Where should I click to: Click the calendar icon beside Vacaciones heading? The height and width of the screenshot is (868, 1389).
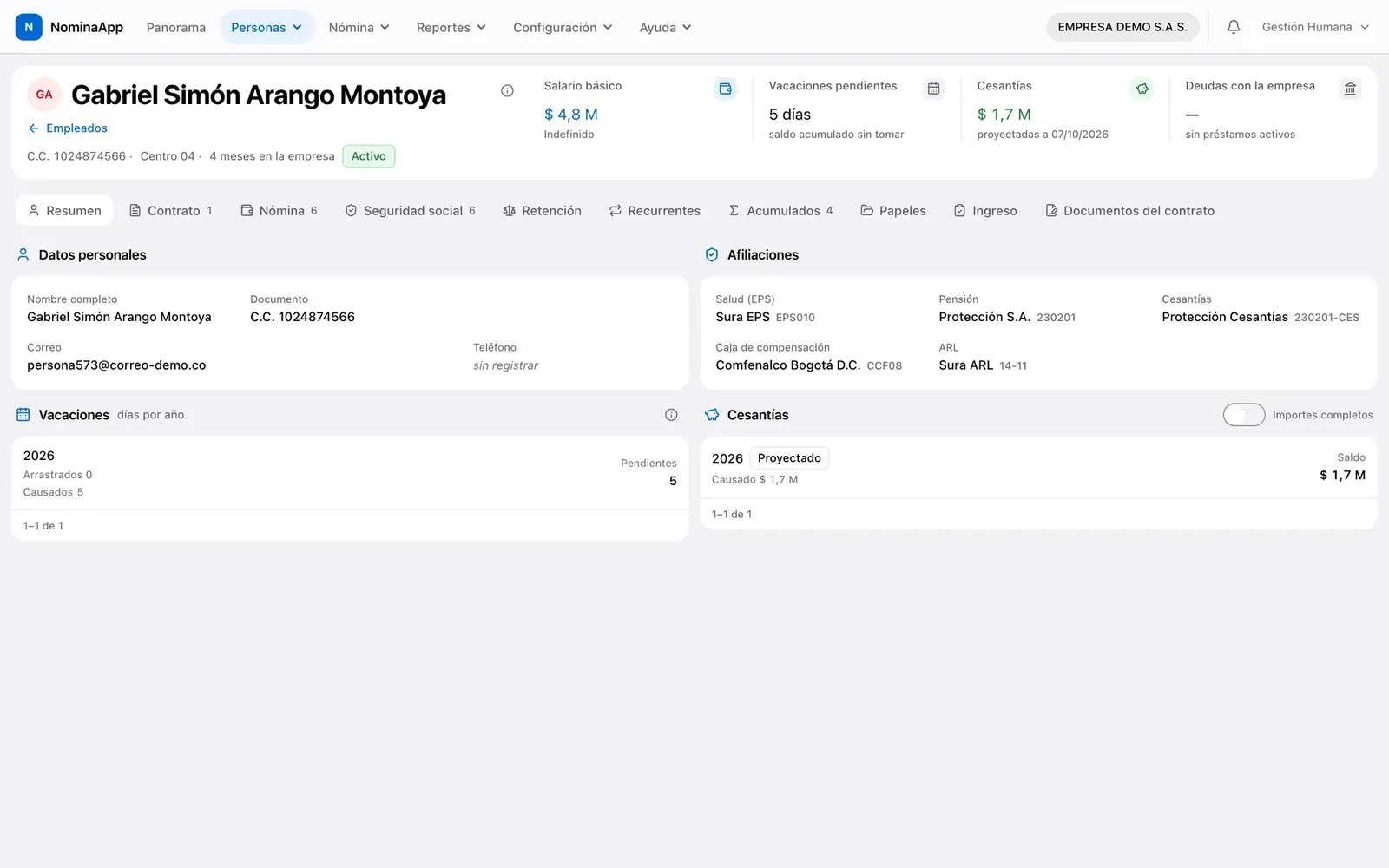(x=23, y=415)
